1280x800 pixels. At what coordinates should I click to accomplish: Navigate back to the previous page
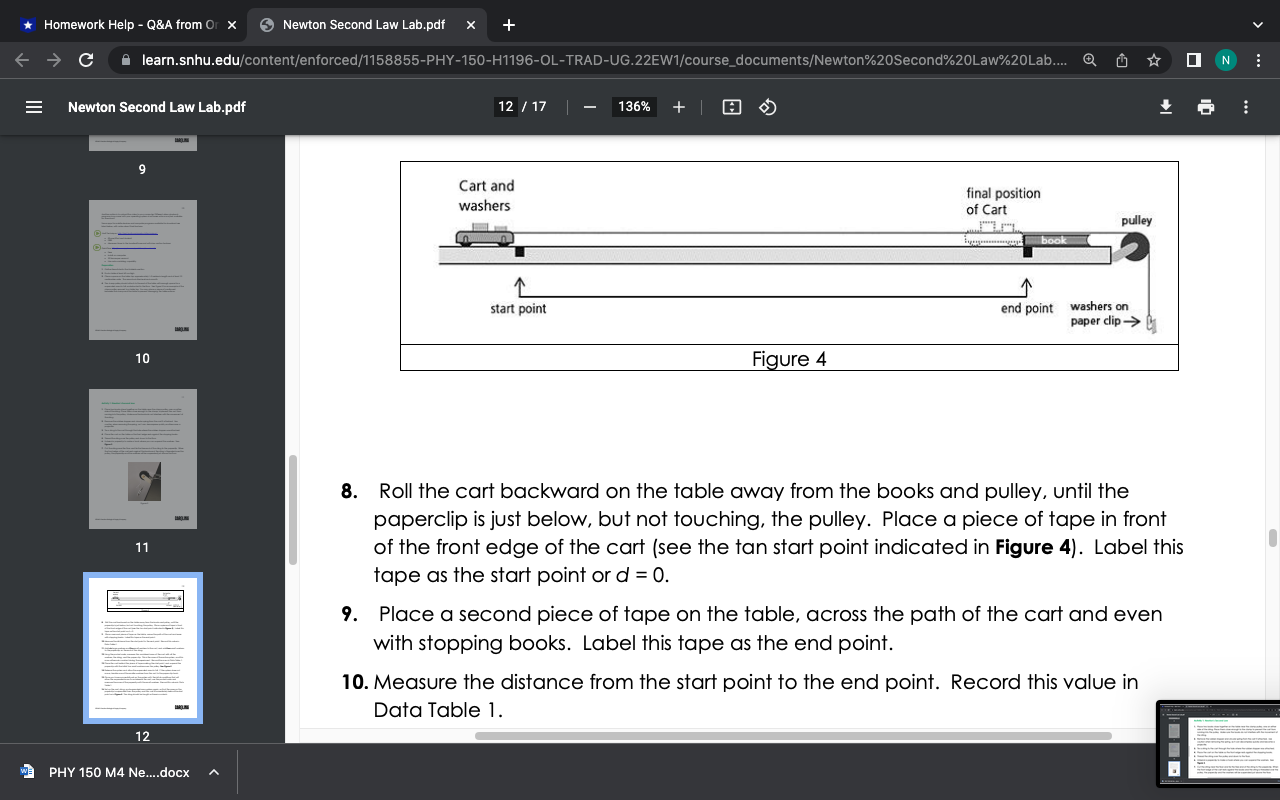pos(21,59)
